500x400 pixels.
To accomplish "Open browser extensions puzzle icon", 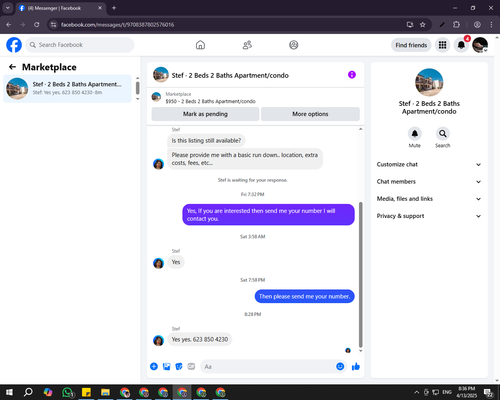I will pyautogui.click(x=456, y=25).
